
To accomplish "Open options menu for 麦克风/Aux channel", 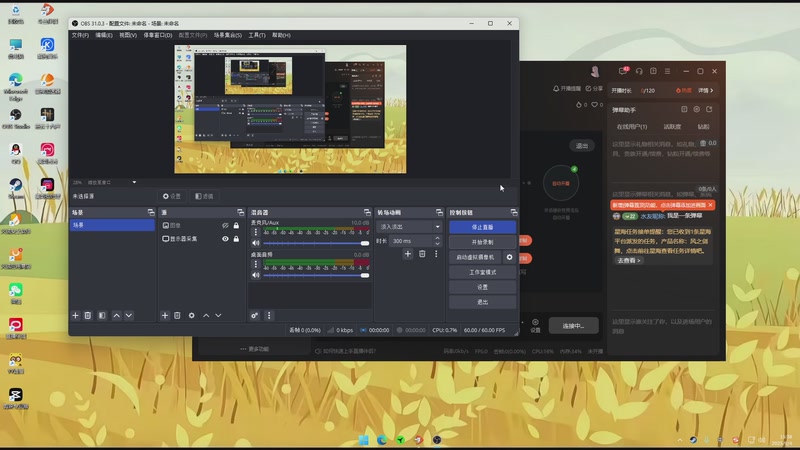I will pos(256,232).
